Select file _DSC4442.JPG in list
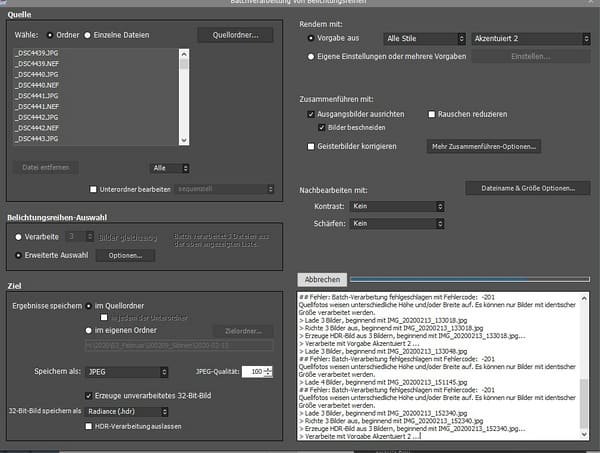The image size is (600, 453). coord(37,117)
